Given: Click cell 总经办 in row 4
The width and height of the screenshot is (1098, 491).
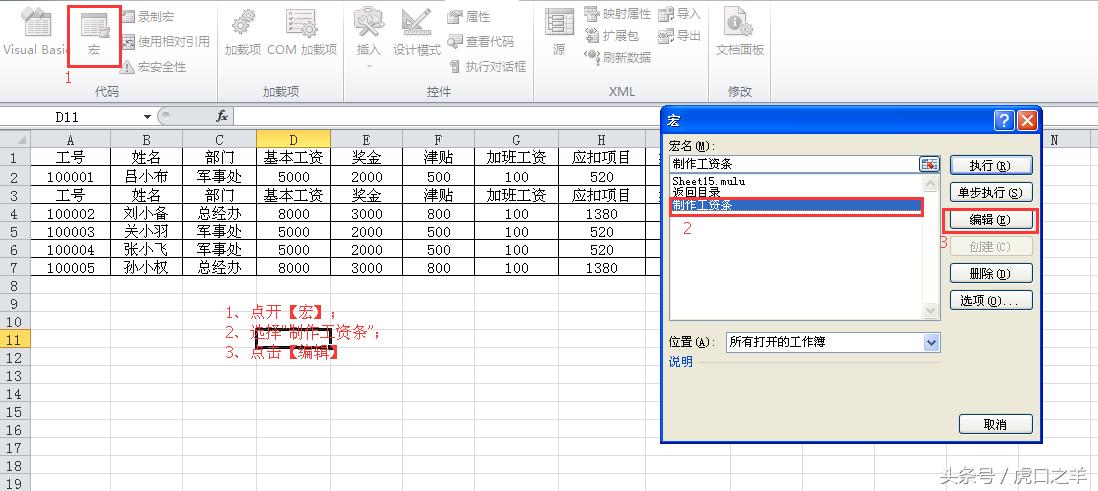Looking at the screenshot, I should (x=219, y=214).
